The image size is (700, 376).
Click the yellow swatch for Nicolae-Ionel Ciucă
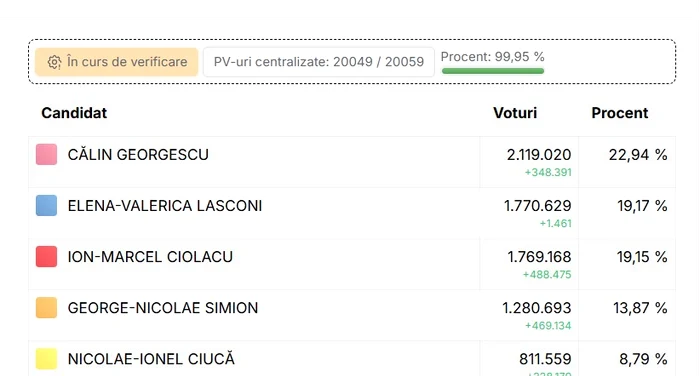point(46,359)
